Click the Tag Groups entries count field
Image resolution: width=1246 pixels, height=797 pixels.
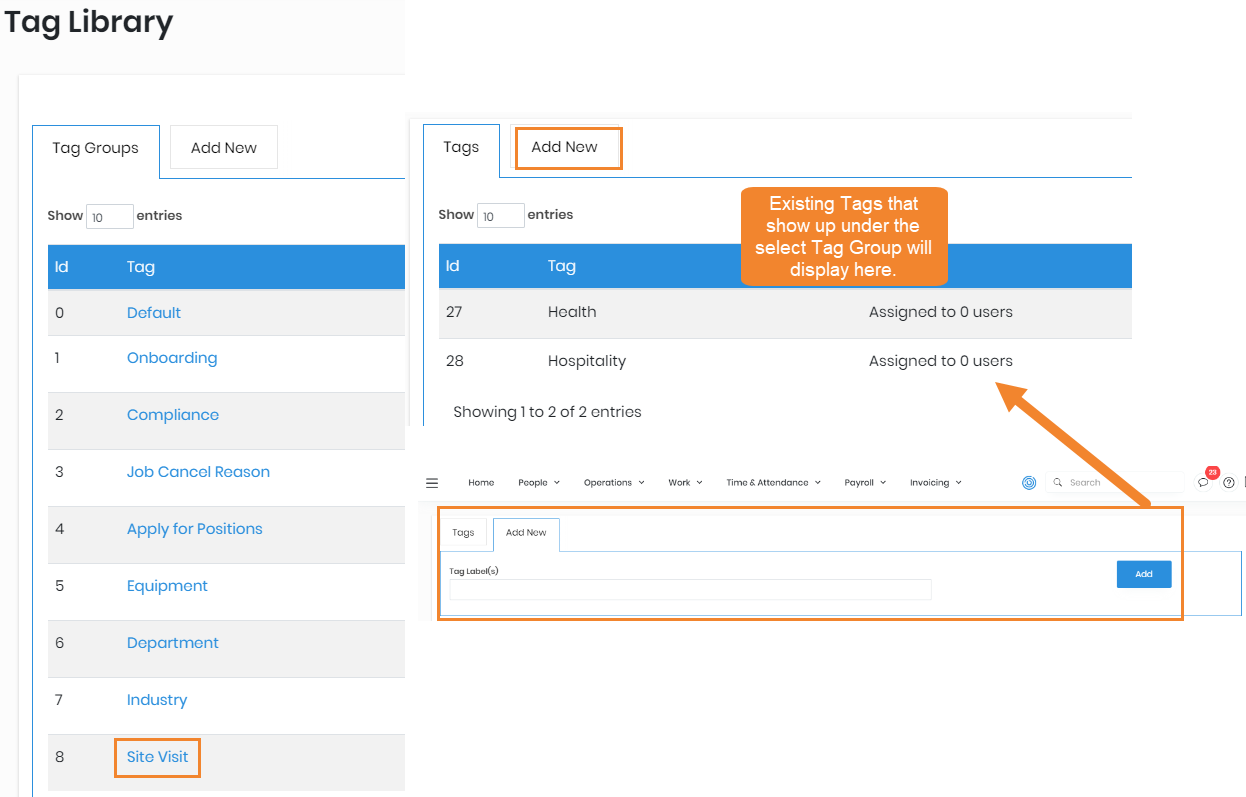coord(109,216)
